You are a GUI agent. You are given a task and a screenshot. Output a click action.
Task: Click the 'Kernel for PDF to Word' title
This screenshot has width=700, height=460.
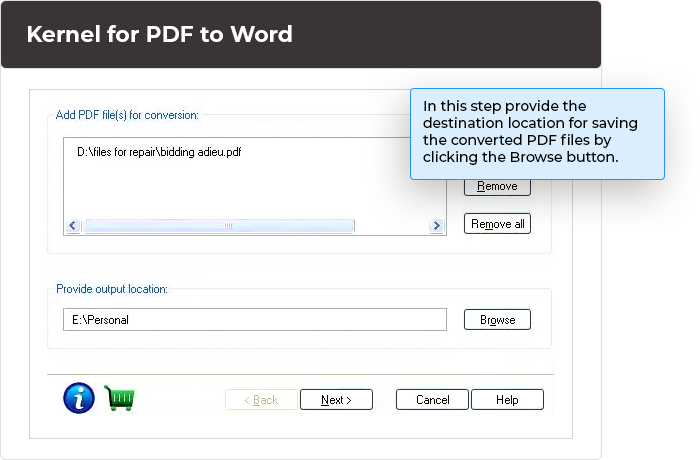point(159,34)
